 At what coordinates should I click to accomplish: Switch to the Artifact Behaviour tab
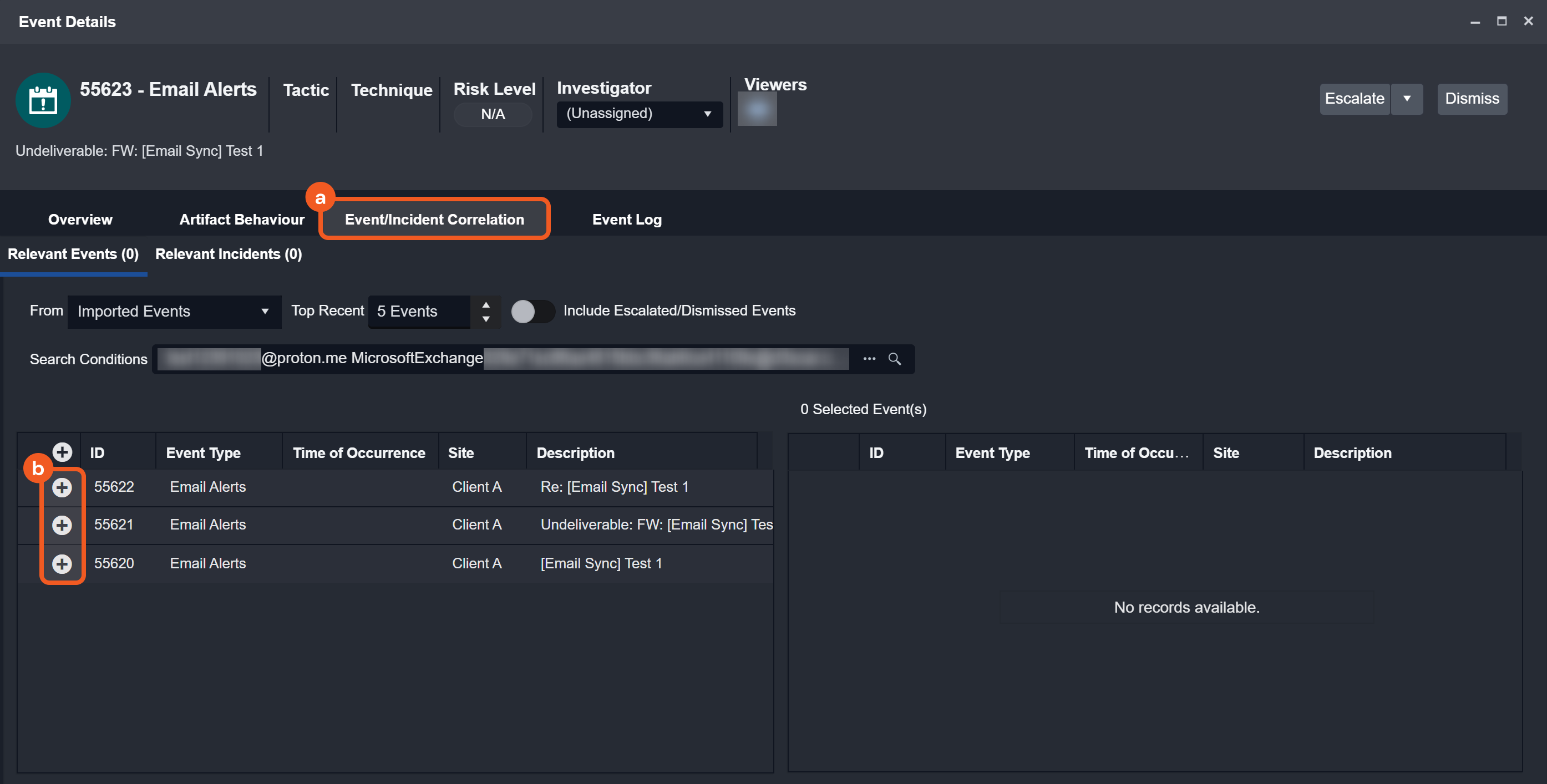point(241,220)
